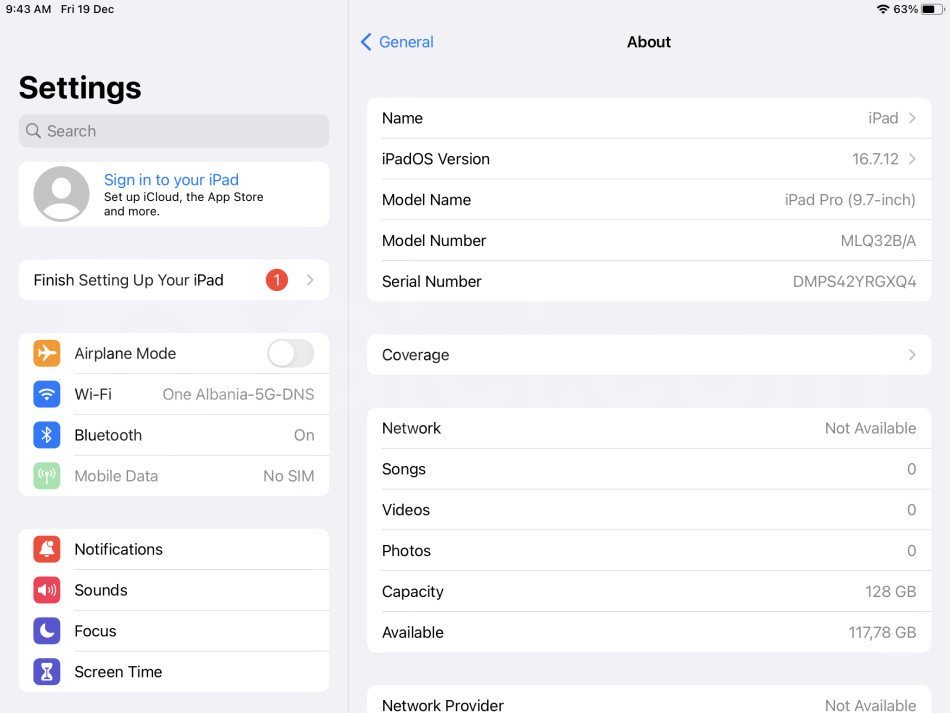Tap the Airplane Mode icon
950x713 pixels.
(x=47, y=353)
